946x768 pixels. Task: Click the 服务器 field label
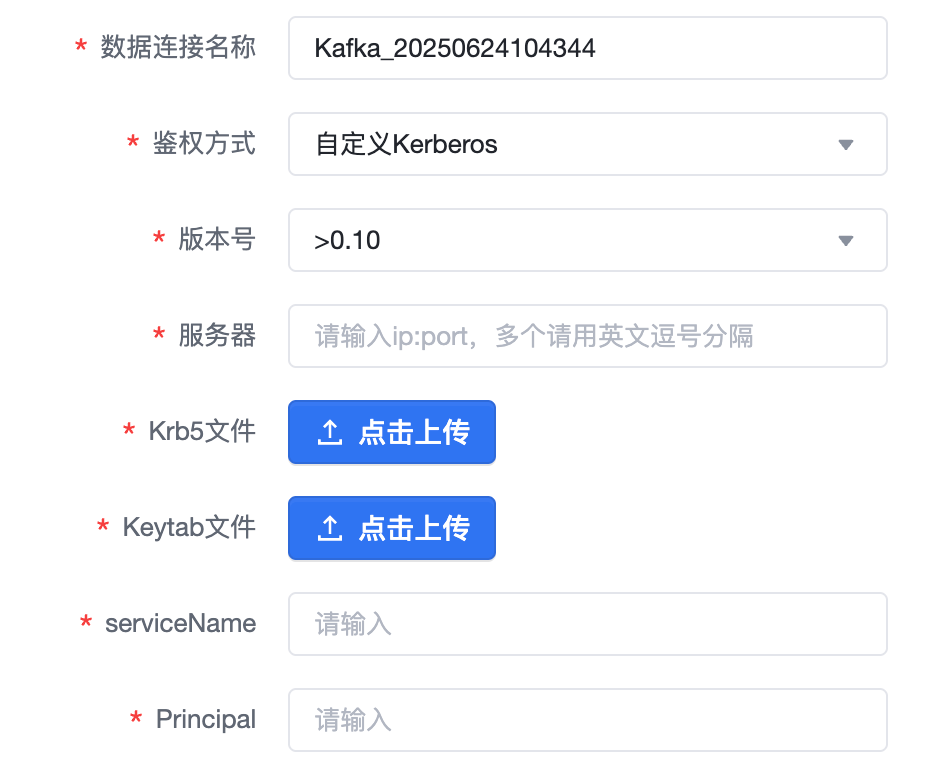tap(217, 335)
